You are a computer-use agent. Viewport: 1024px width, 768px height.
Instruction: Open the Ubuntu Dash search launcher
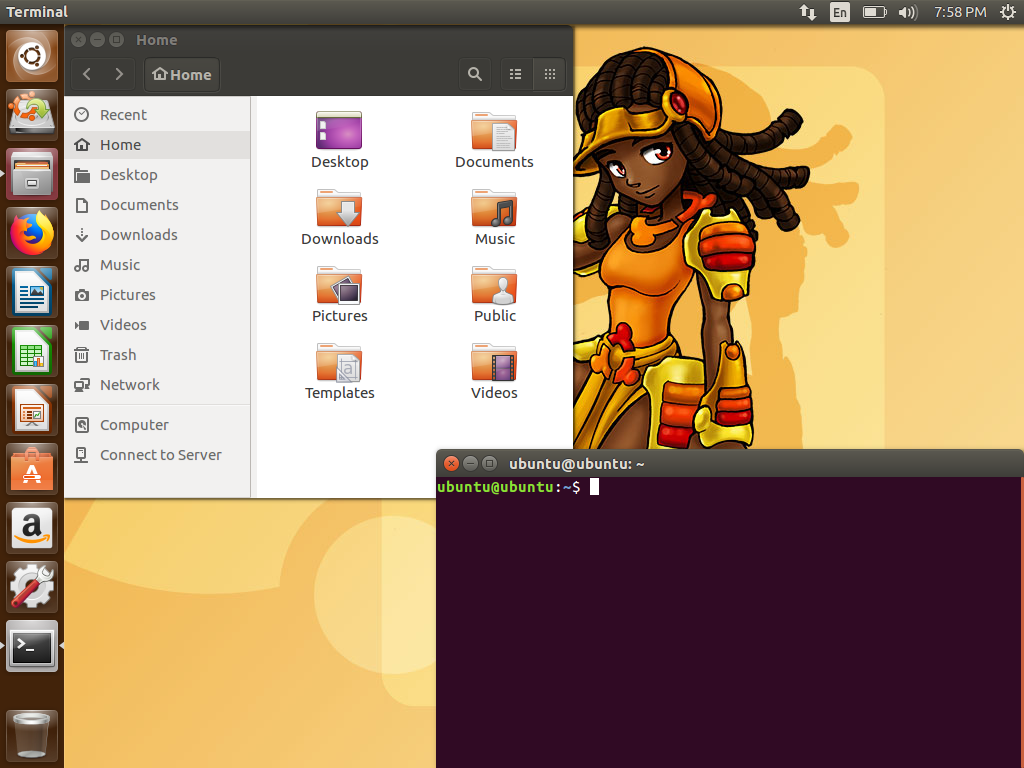32,56
